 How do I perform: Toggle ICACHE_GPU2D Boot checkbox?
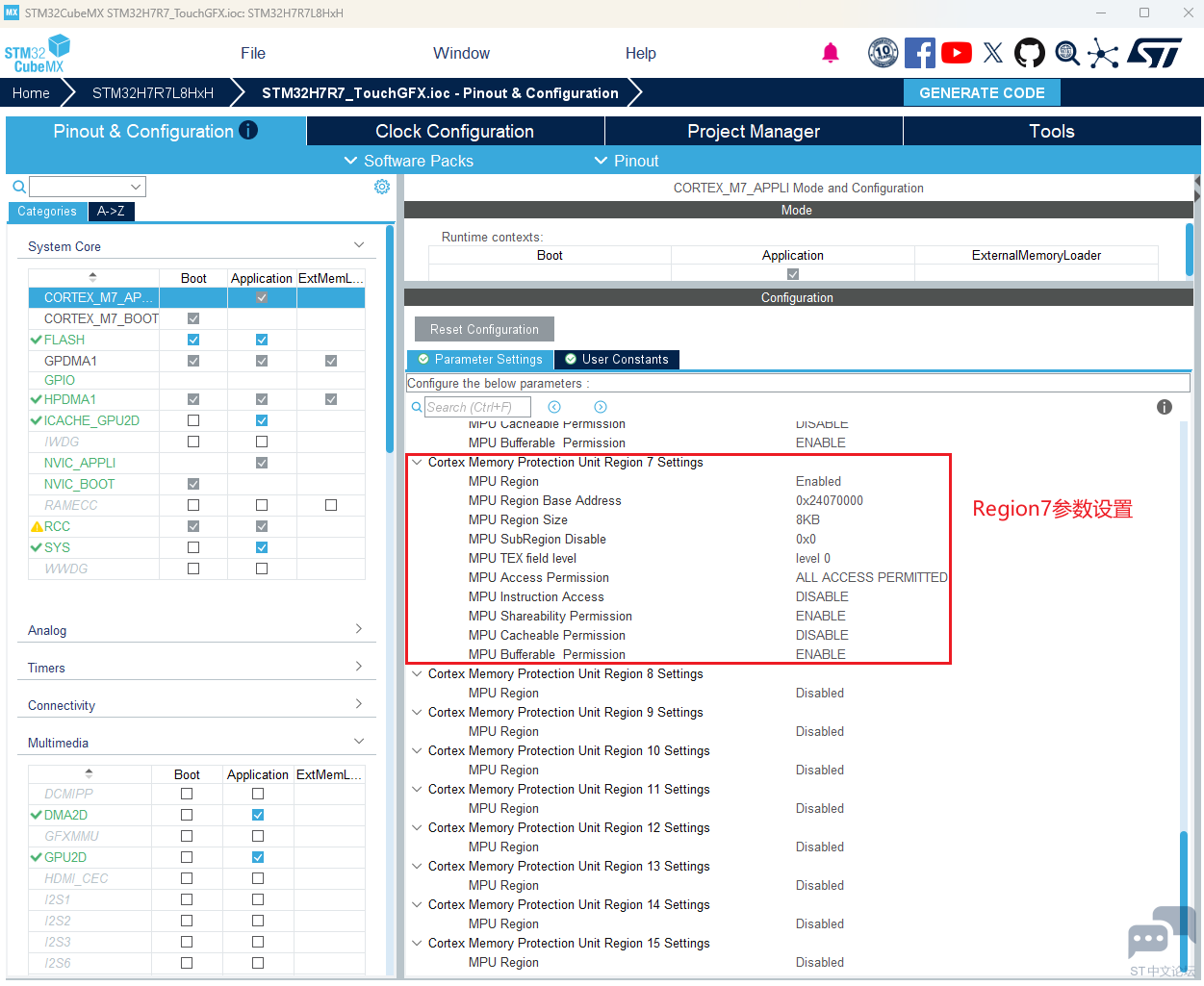click(193, 420)
